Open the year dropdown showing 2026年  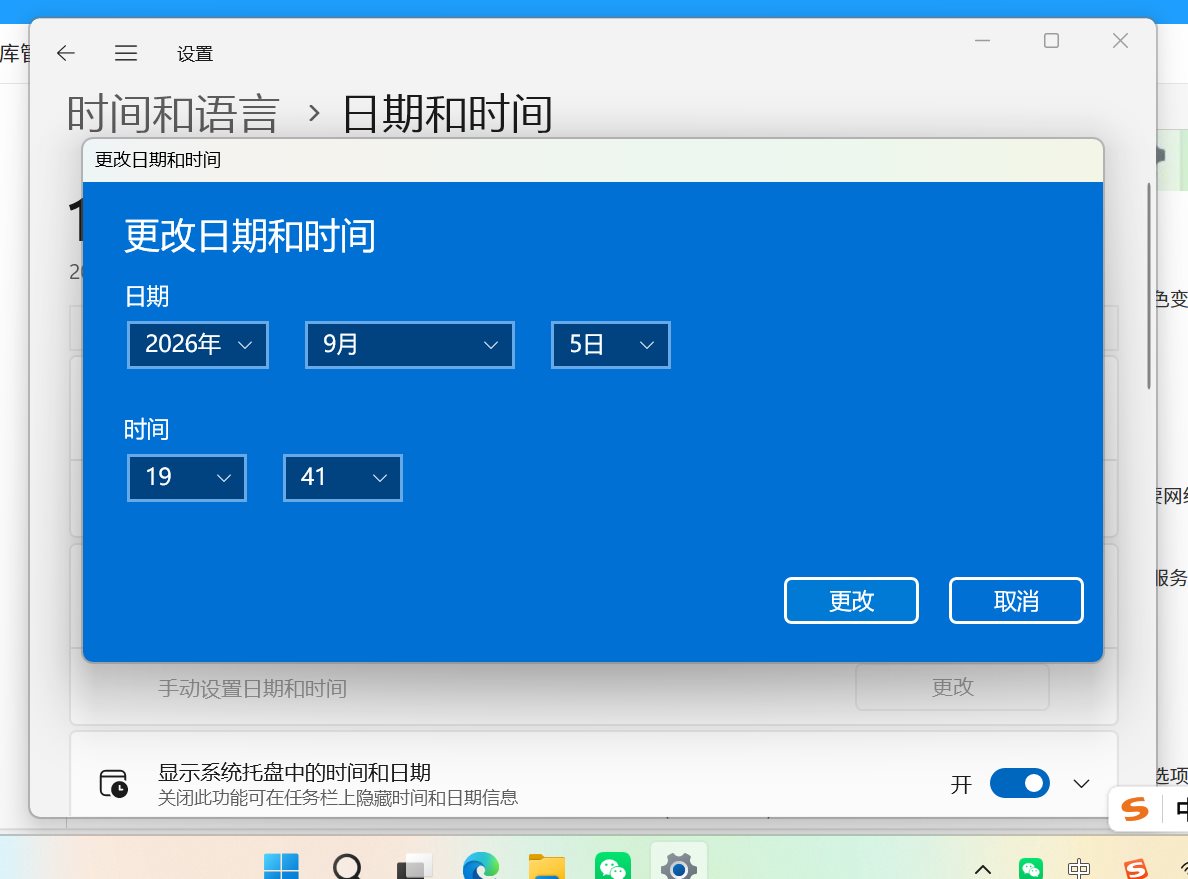[198, 345]
